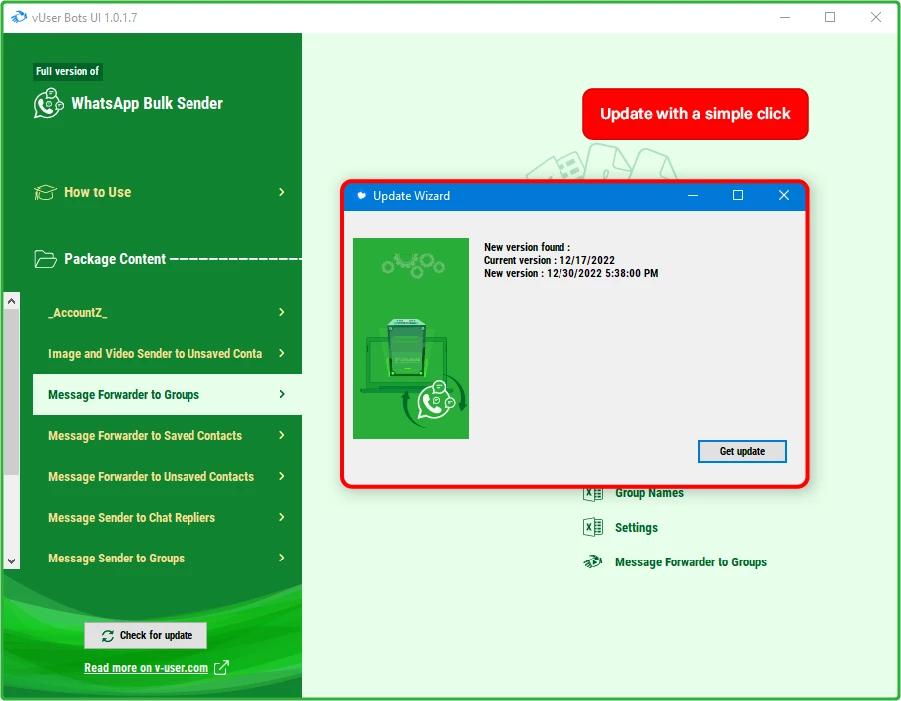Expand the Message Forwarder to Groups chevron
Viewport: 901px width, 701px height.
coord(282,394)
